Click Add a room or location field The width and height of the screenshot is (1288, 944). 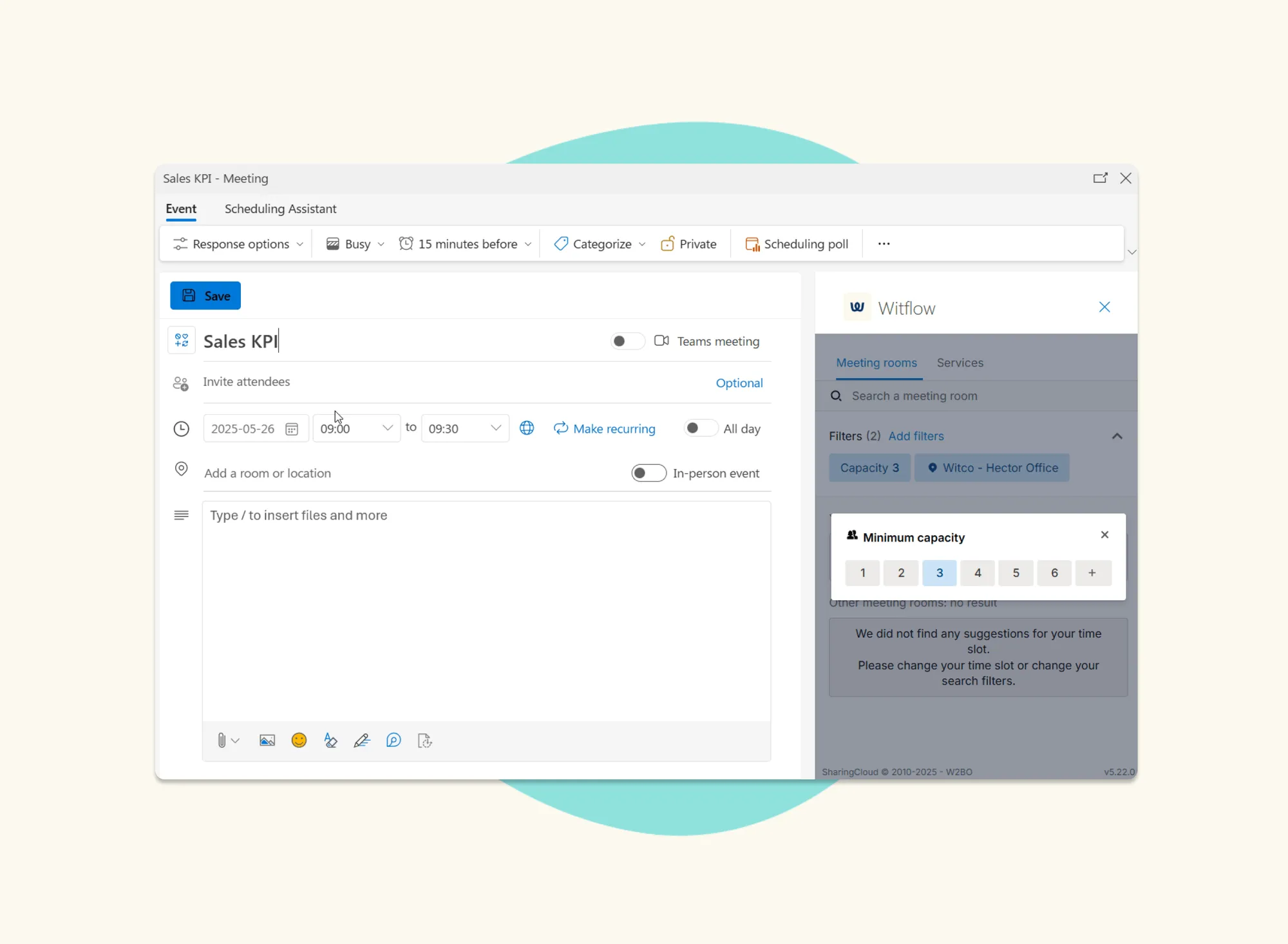(412, 473)
